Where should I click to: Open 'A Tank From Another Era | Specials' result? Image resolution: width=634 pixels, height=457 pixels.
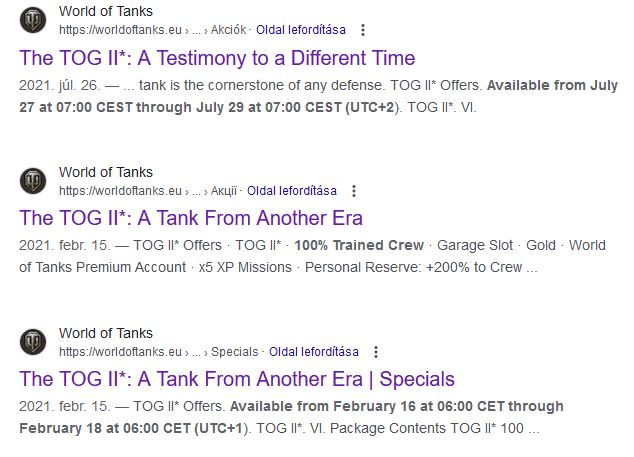pyautogui.click(x=237, y=379)
